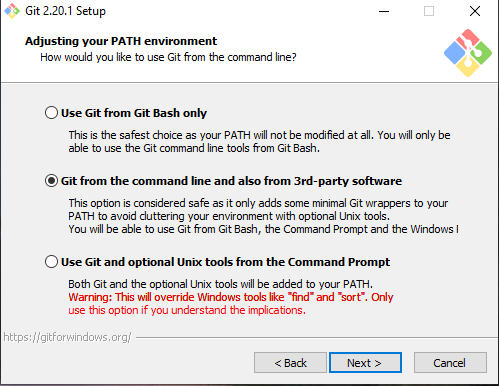
Task: Click the red warning text about find and sort
Action: click(231, 304)
